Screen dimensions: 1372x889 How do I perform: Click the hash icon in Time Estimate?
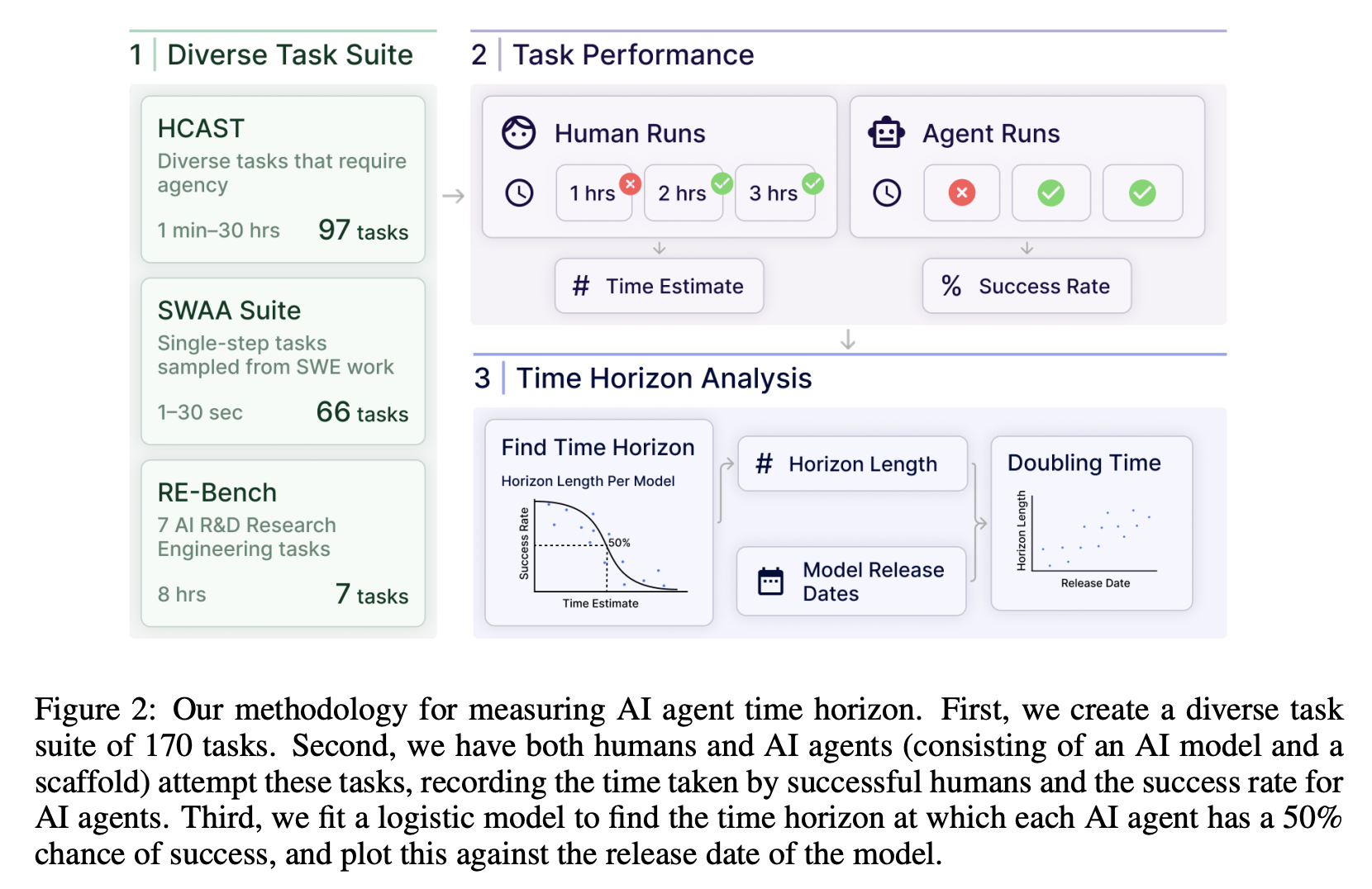[581, 286]
